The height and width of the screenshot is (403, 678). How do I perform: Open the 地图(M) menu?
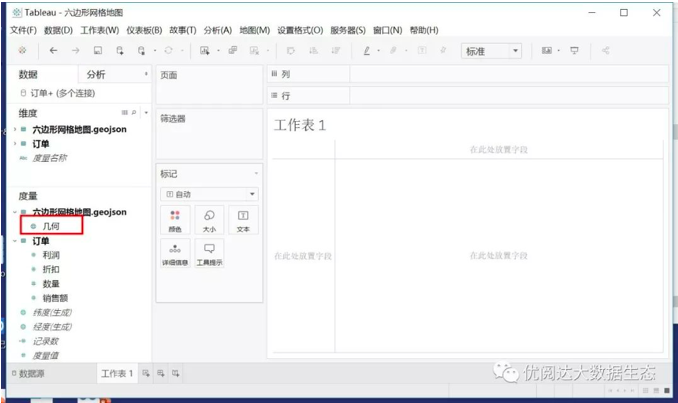(255, 31)
